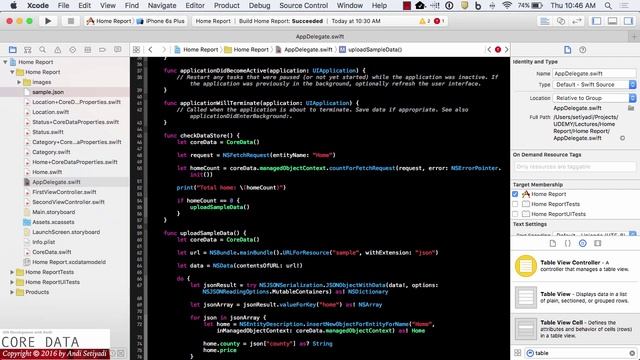
Task: Jump to previous issue arrow
Action: coord(489,50)
